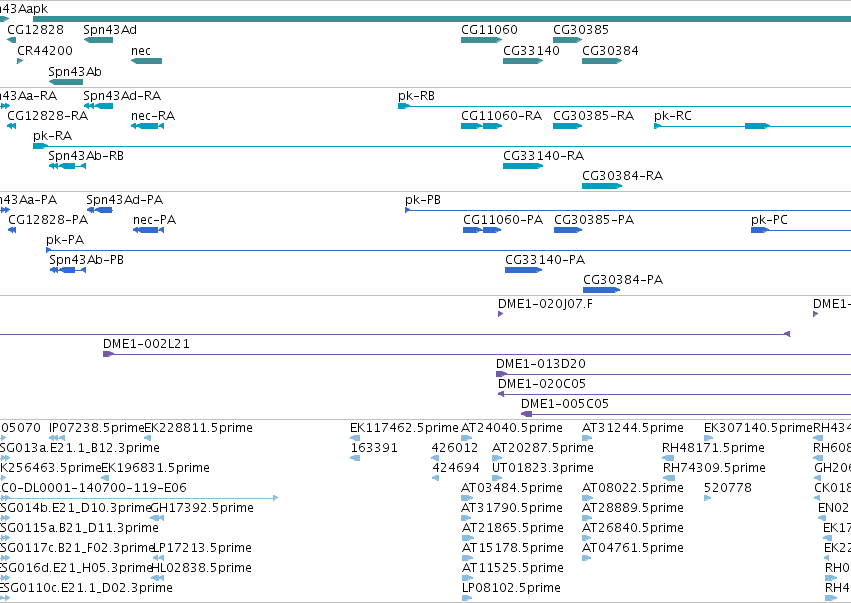Select the pk-PA protein label

tap(65, 240)
